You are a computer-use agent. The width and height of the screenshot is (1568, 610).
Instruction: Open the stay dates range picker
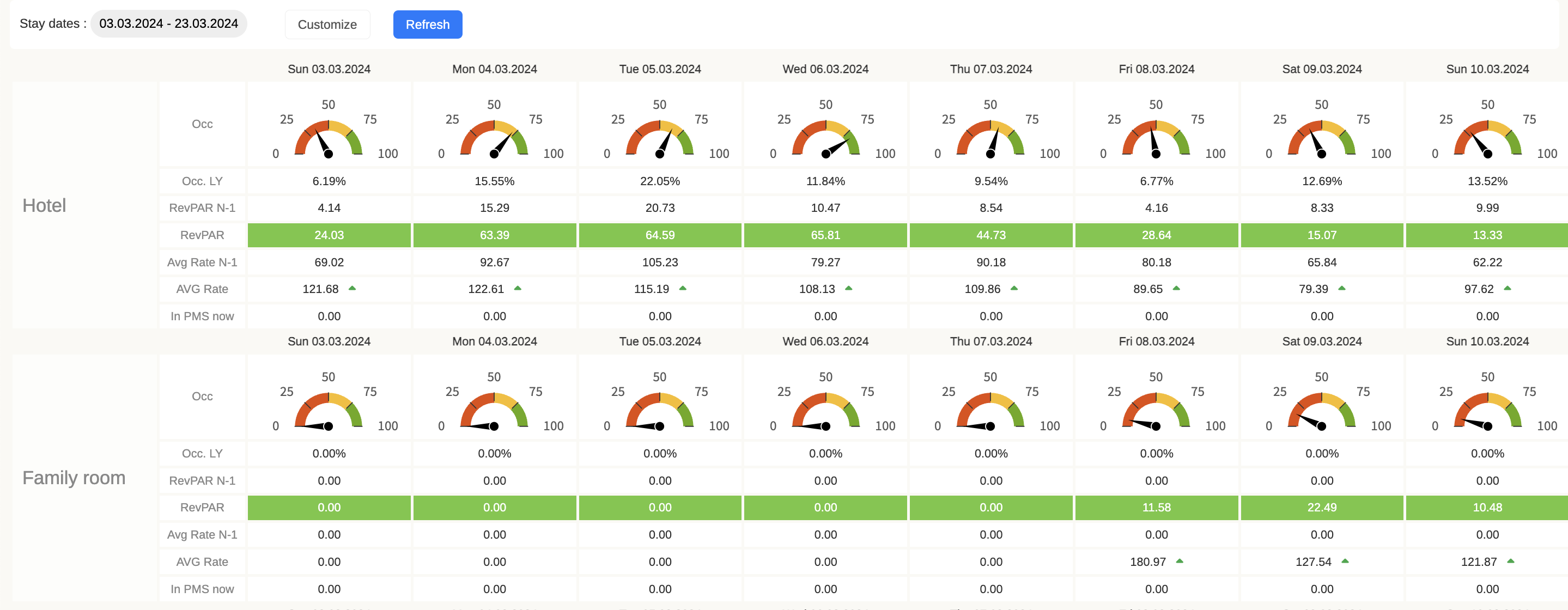click(168, 24)
